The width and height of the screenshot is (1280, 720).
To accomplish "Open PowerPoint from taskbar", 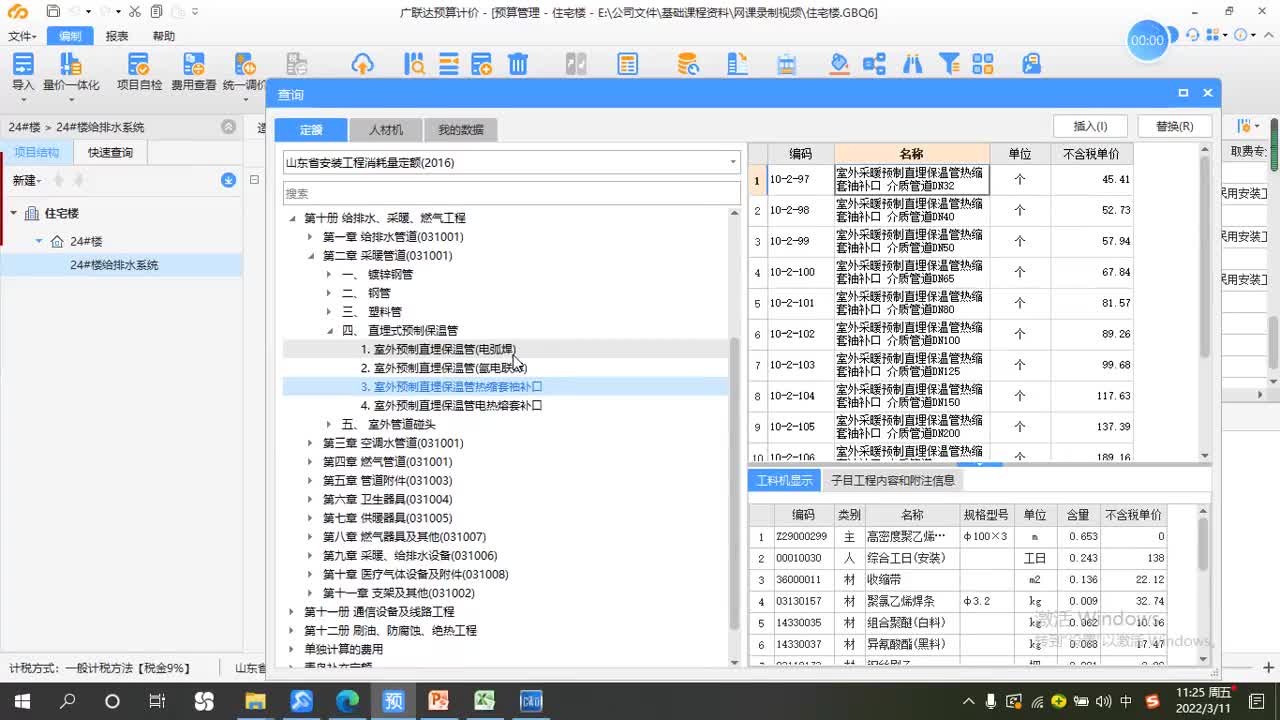I will (438, 701).
